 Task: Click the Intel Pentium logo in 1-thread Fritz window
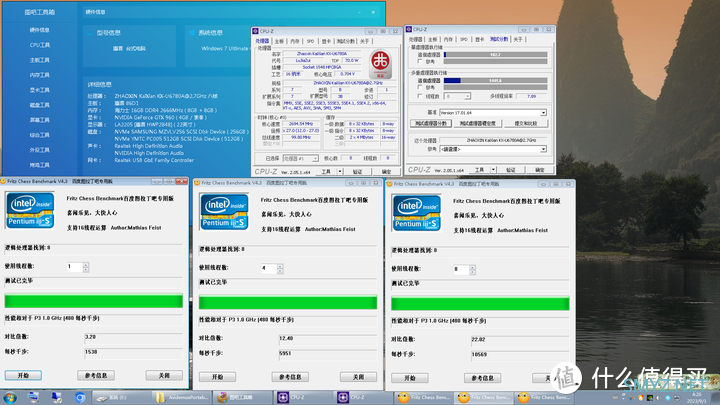(30, 211)
